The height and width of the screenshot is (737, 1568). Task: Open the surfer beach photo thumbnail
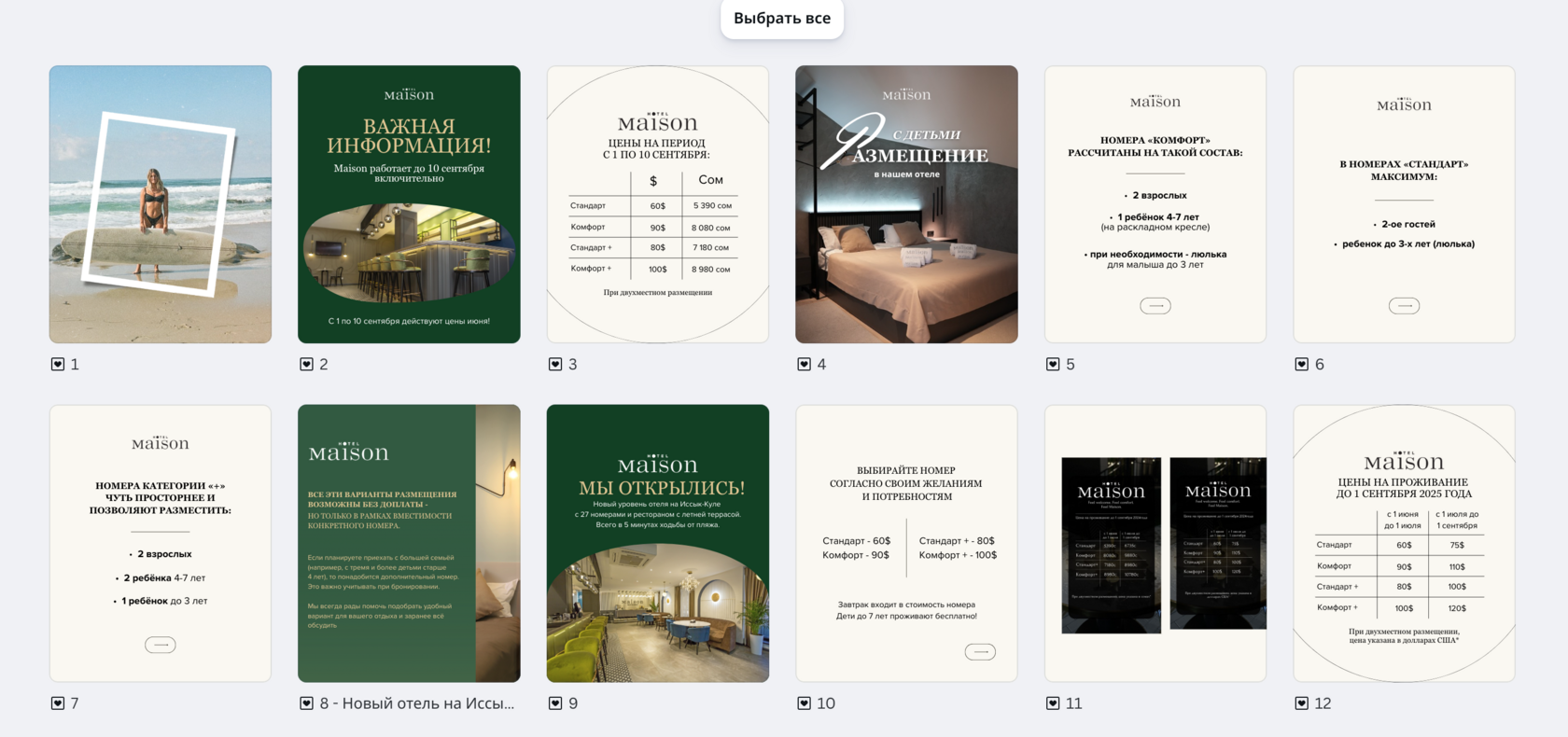(x=161, y=204)
